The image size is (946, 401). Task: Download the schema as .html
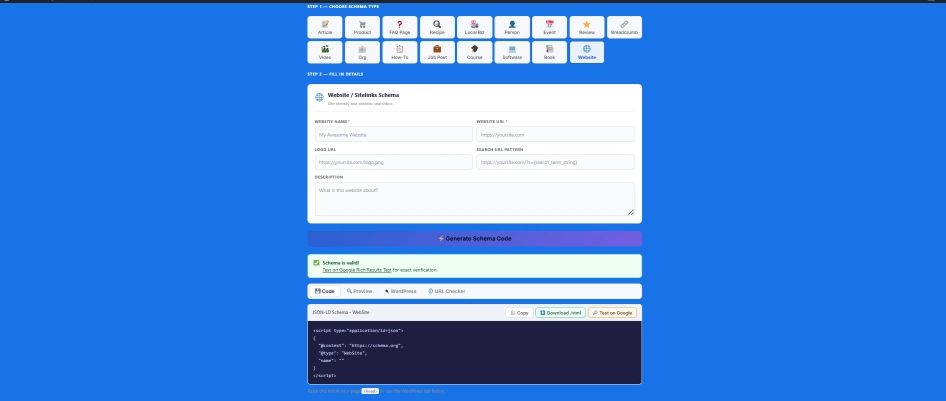[x=560, y=313]
